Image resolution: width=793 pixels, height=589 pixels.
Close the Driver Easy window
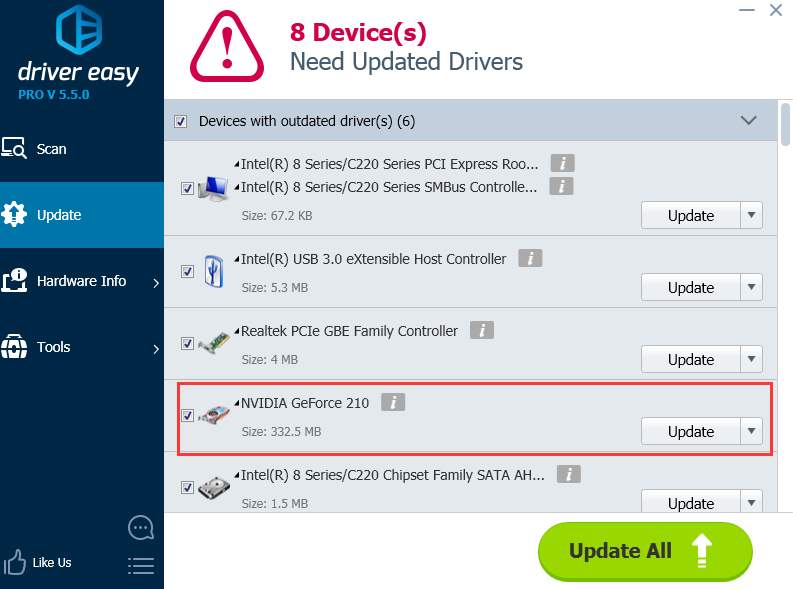pos(776,10)
